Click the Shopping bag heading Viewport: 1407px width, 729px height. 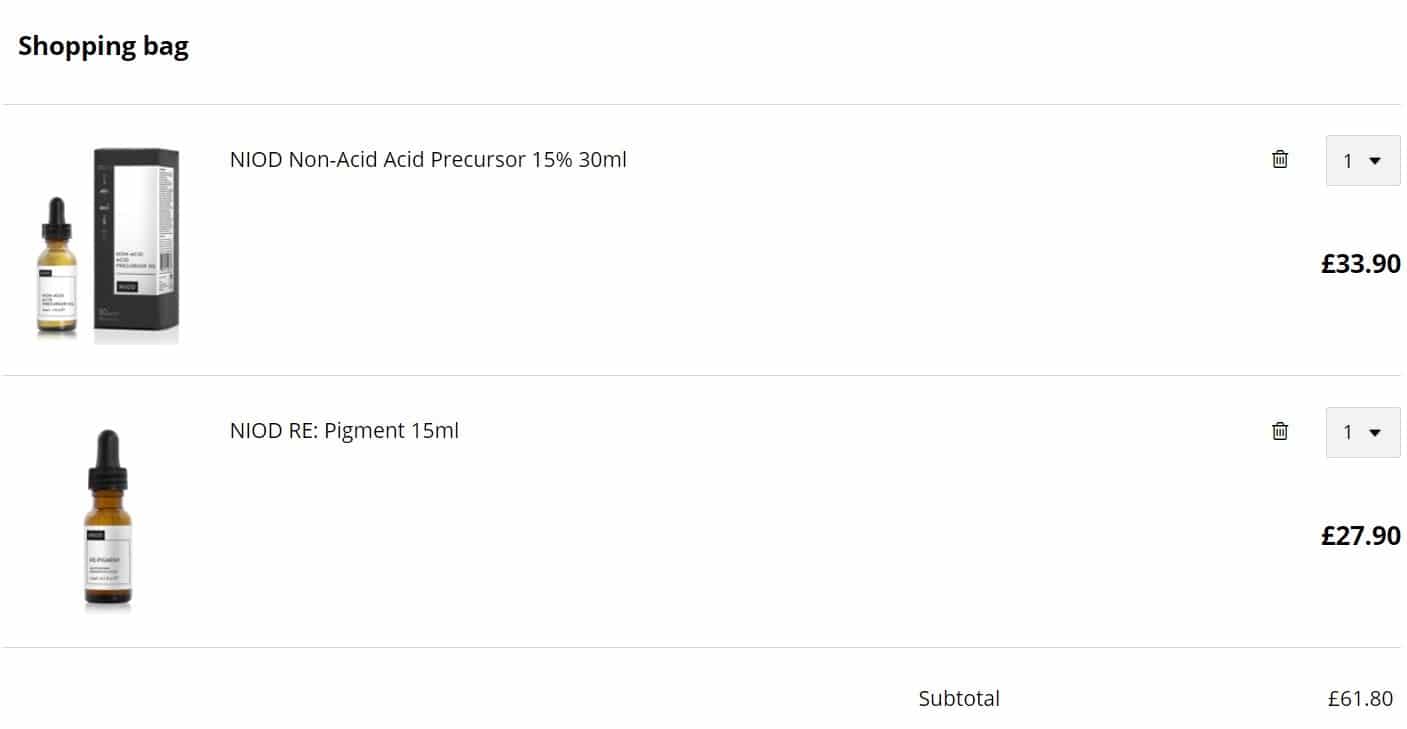click(103, 46)
